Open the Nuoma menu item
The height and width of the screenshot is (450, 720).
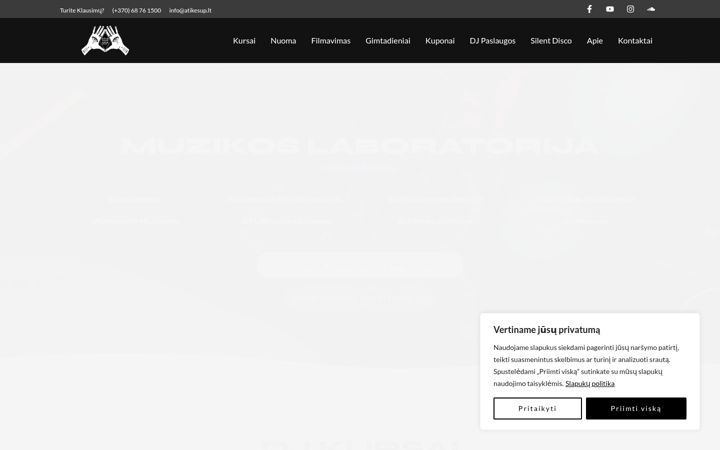pyautogui.click(x=283, y=40)
